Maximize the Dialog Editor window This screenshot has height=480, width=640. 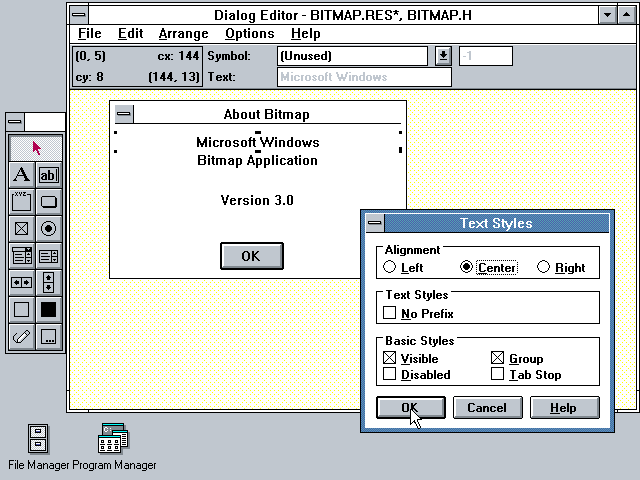pos(627,15)
